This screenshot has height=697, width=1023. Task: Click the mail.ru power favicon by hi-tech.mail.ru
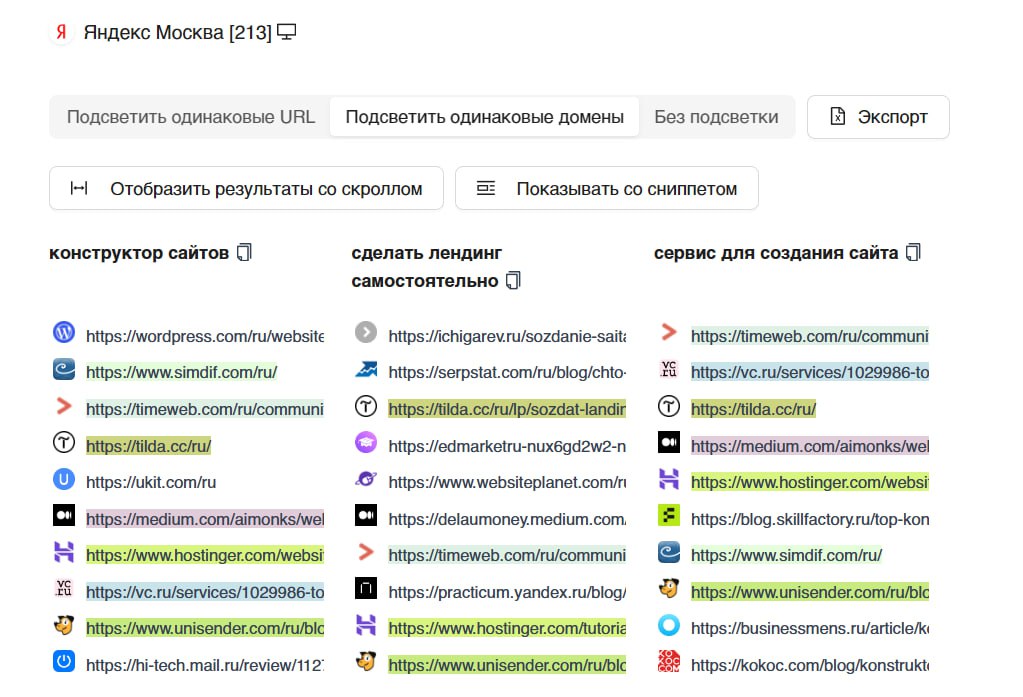64,662
